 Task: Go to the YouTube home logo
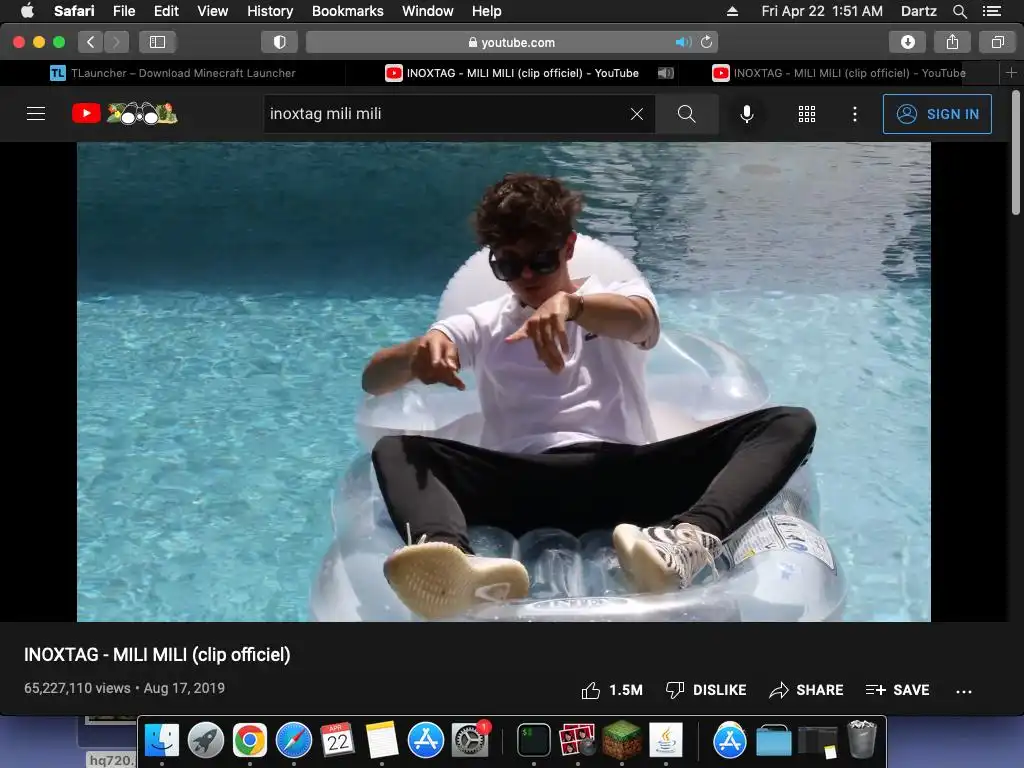(125, 114)
